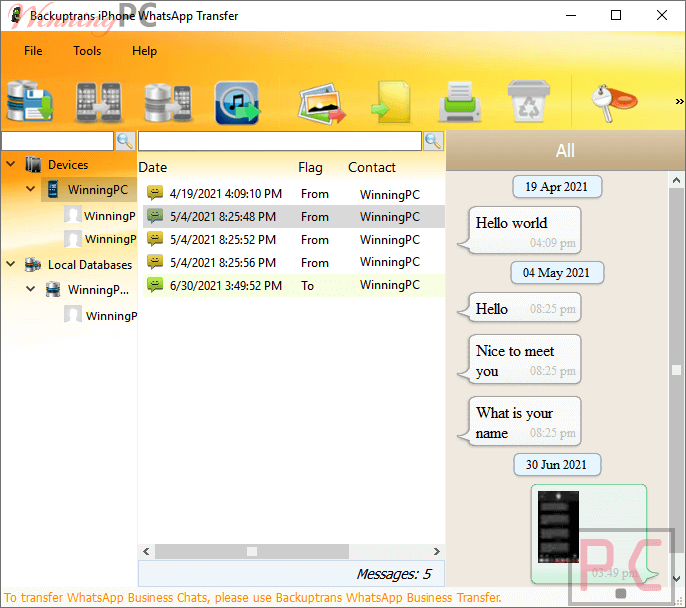This screenshot has height=608, width=686.
Task: Click message list horizontal scrollbar right arrow
Action: click(437, 551)
